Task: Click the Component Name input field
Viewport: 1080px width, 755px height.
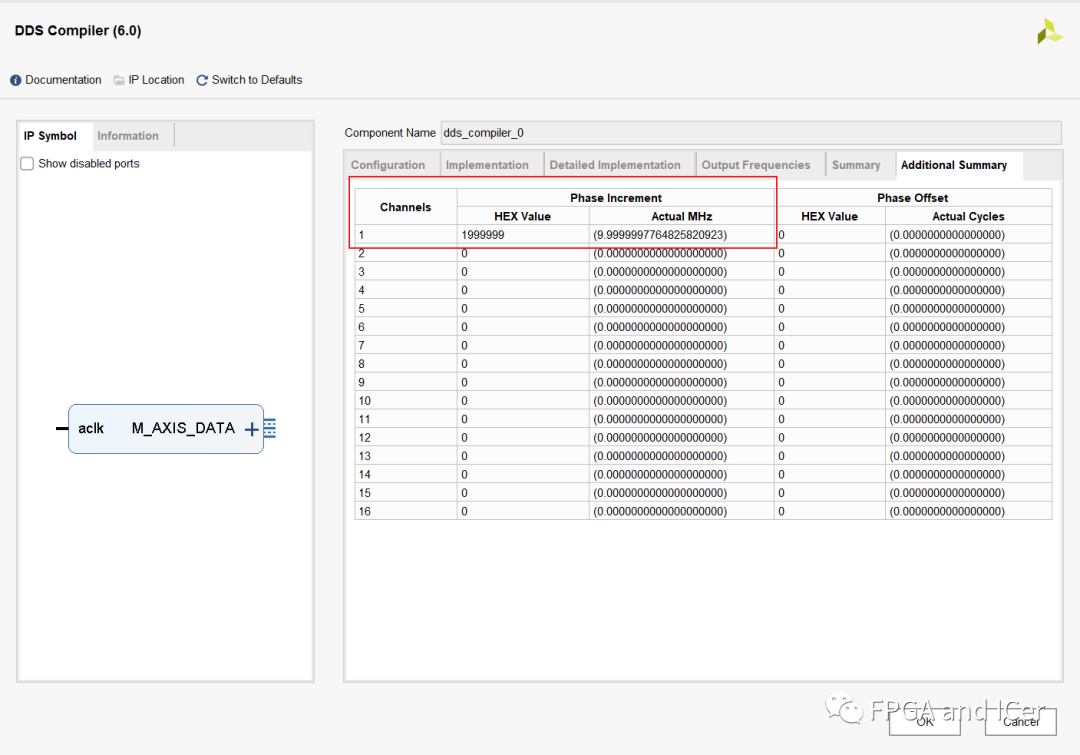Action: 751,133
